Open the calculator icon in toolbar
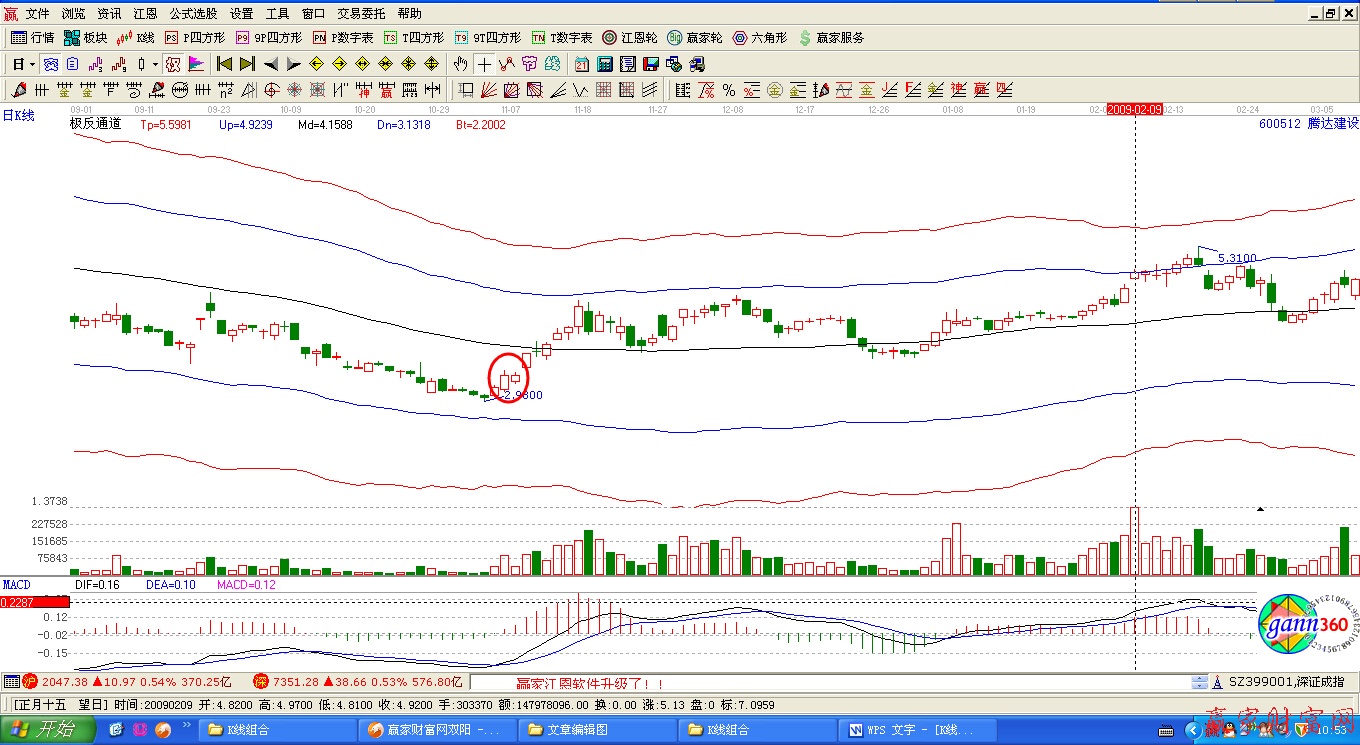 pos(604,64)
